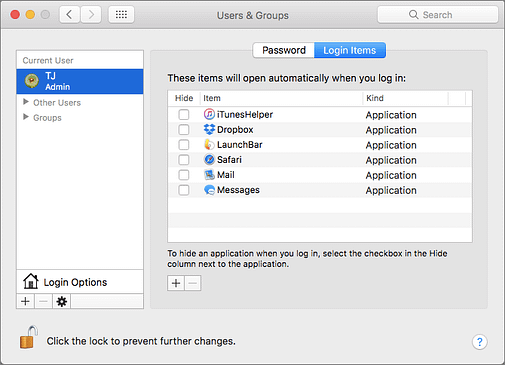Click the unlocked padlock icon
This screenshot has height=365, width=505.
(28, 337)
